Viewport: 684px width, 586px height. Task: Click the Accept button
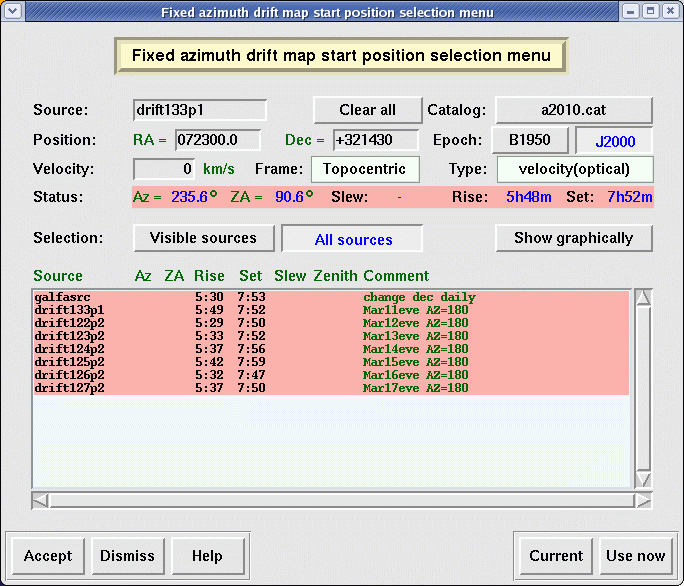(x=48, y=556)
